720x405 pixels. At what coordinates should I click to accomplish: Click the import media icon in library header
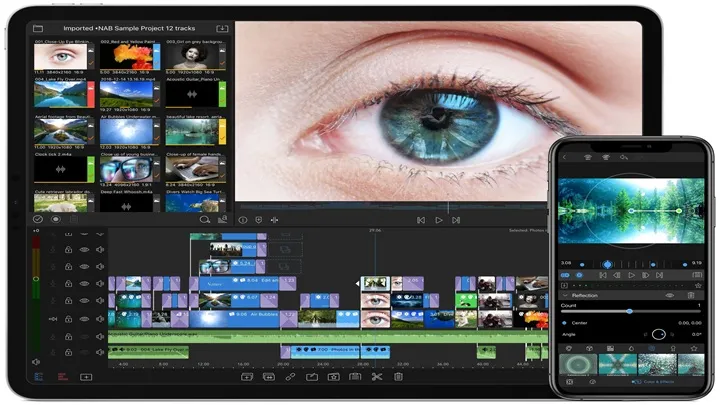[x=222, y=29]
